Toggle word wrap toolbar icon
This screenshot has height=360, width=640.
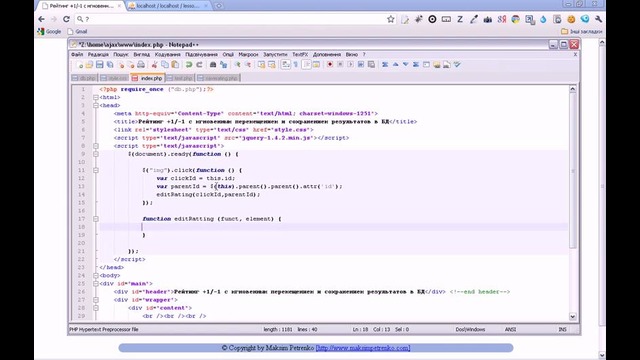(x=286, y=65)
